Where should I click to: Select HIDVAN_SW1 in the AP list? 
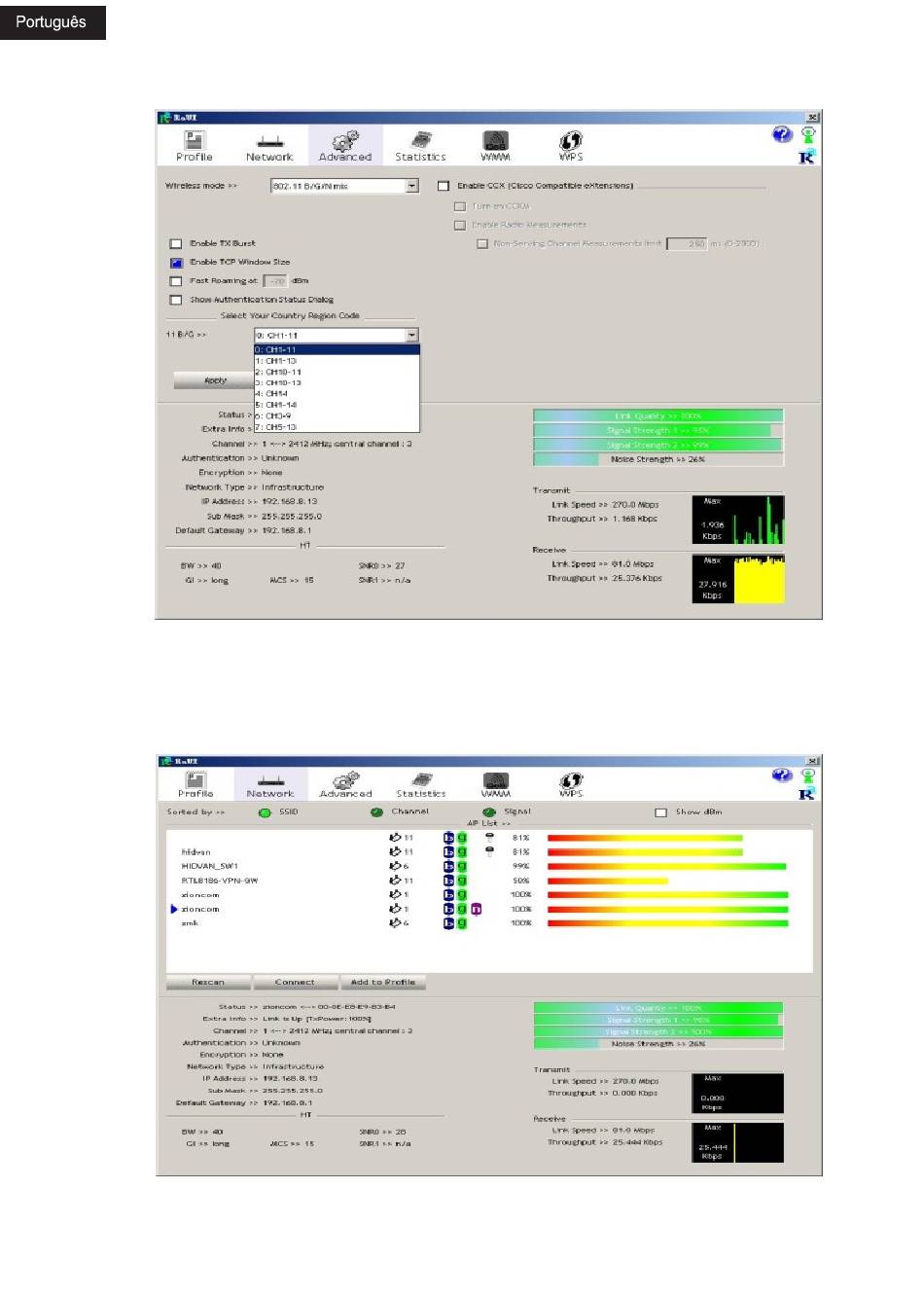tap(210, 866)
